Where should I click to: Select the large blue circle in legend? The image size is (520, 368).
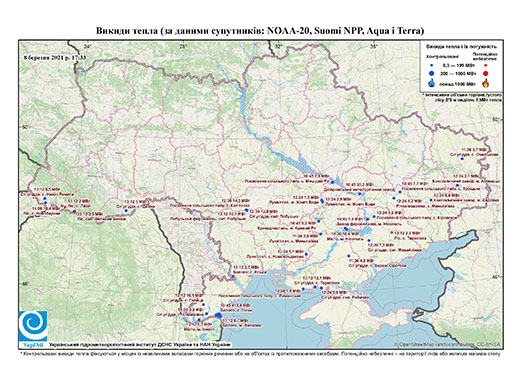tap(432, 73)
